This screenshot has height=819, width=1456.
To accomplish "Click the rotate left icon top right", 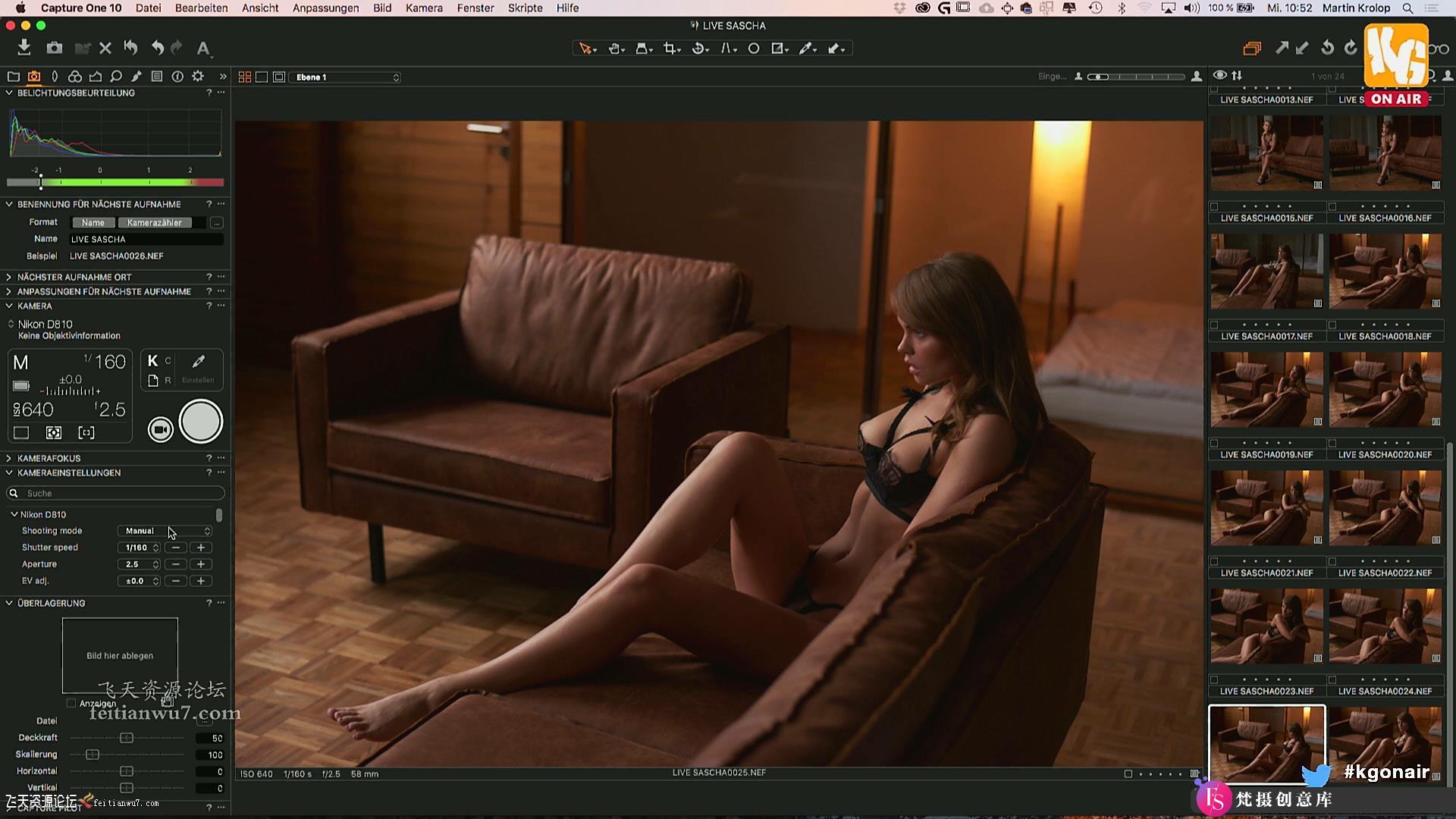I will [x=1327, y=48].
